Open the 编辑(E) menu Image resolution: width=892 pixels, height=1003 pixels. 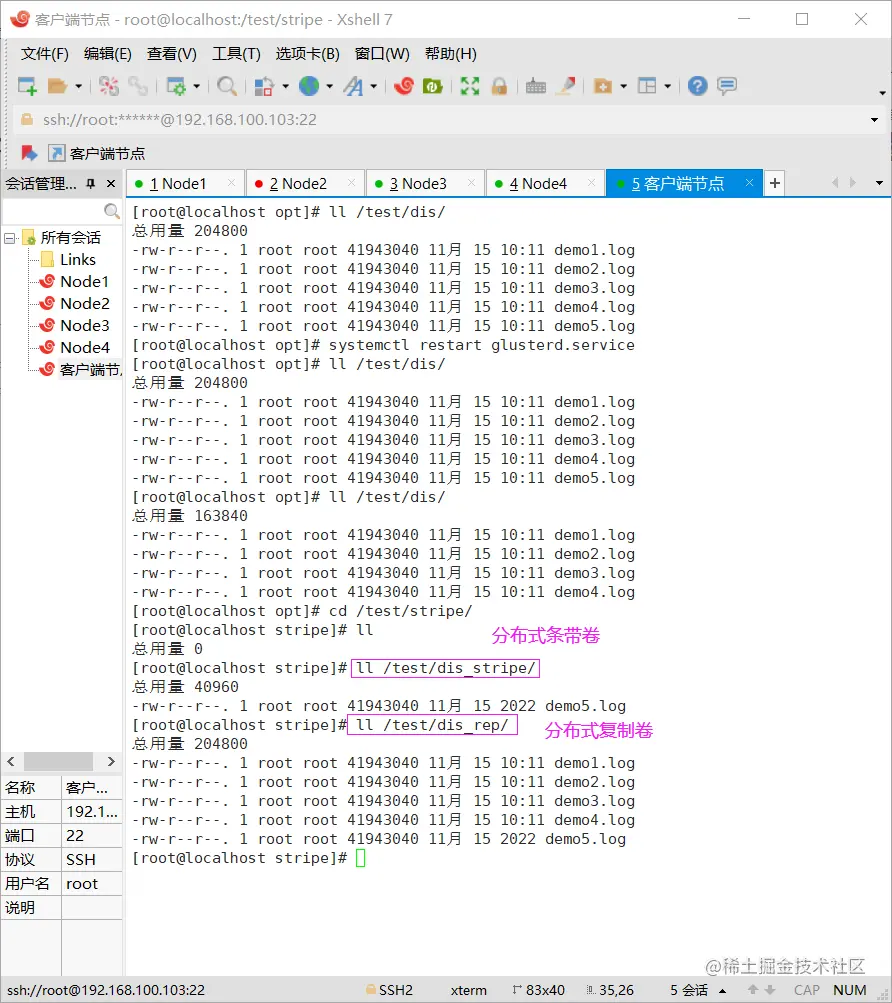click(x=108, y=54)
